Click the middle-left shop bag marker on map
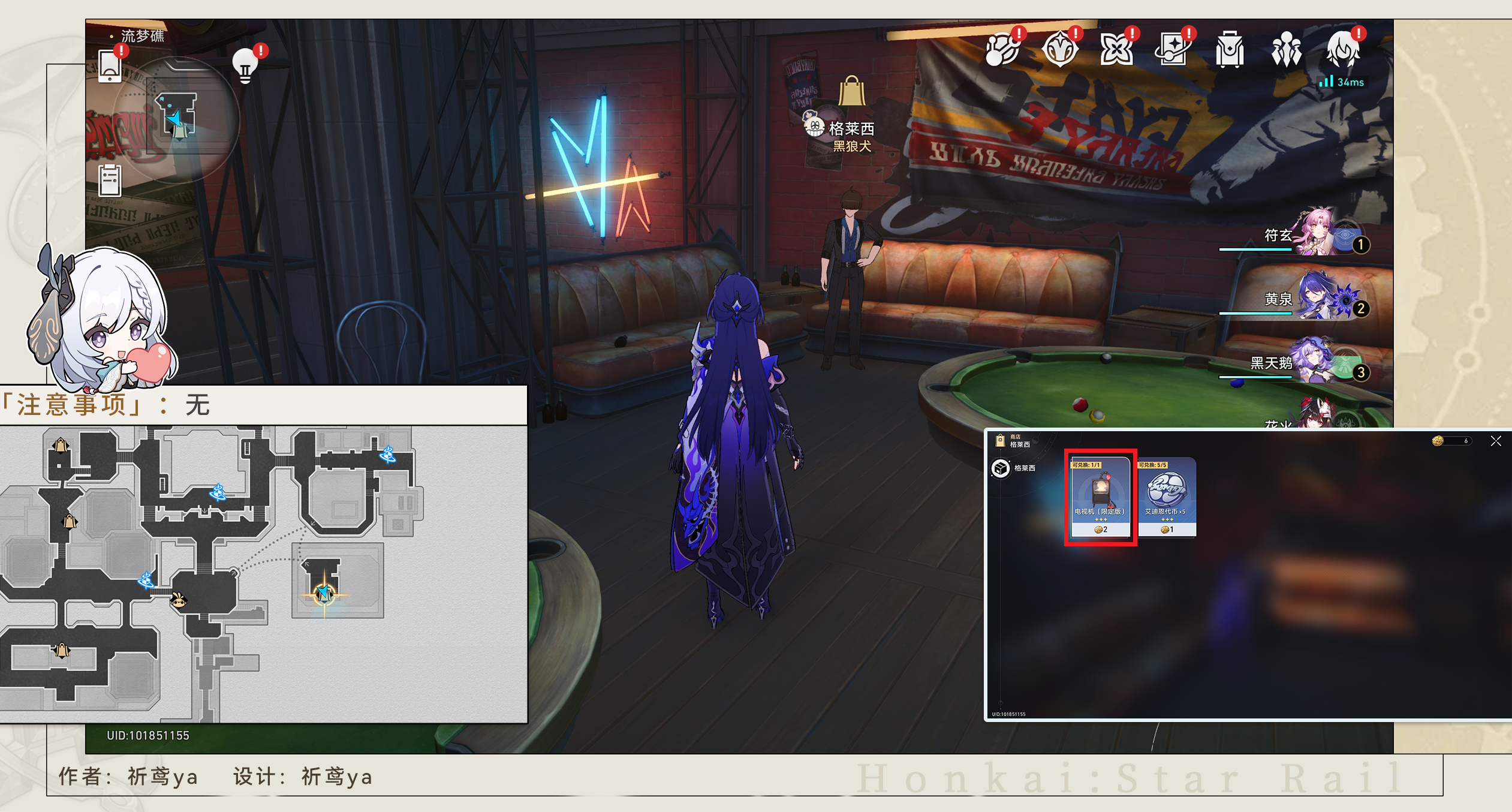Screen dimensions: 1512x812 70,521
